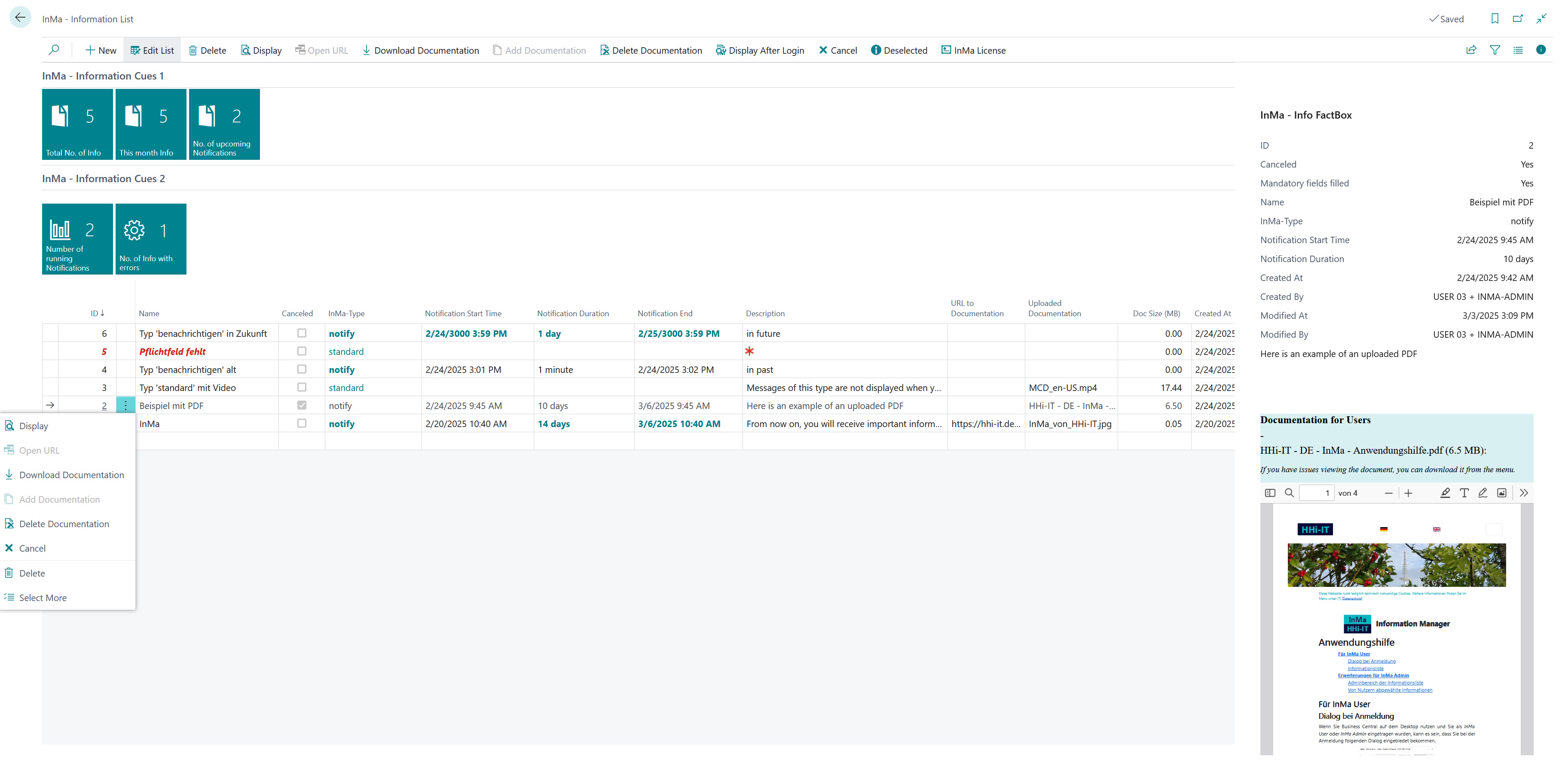The image size is (1568, 760).
Task: Expand PDF viewer more tools chevrons
Action: point(1524,493)
